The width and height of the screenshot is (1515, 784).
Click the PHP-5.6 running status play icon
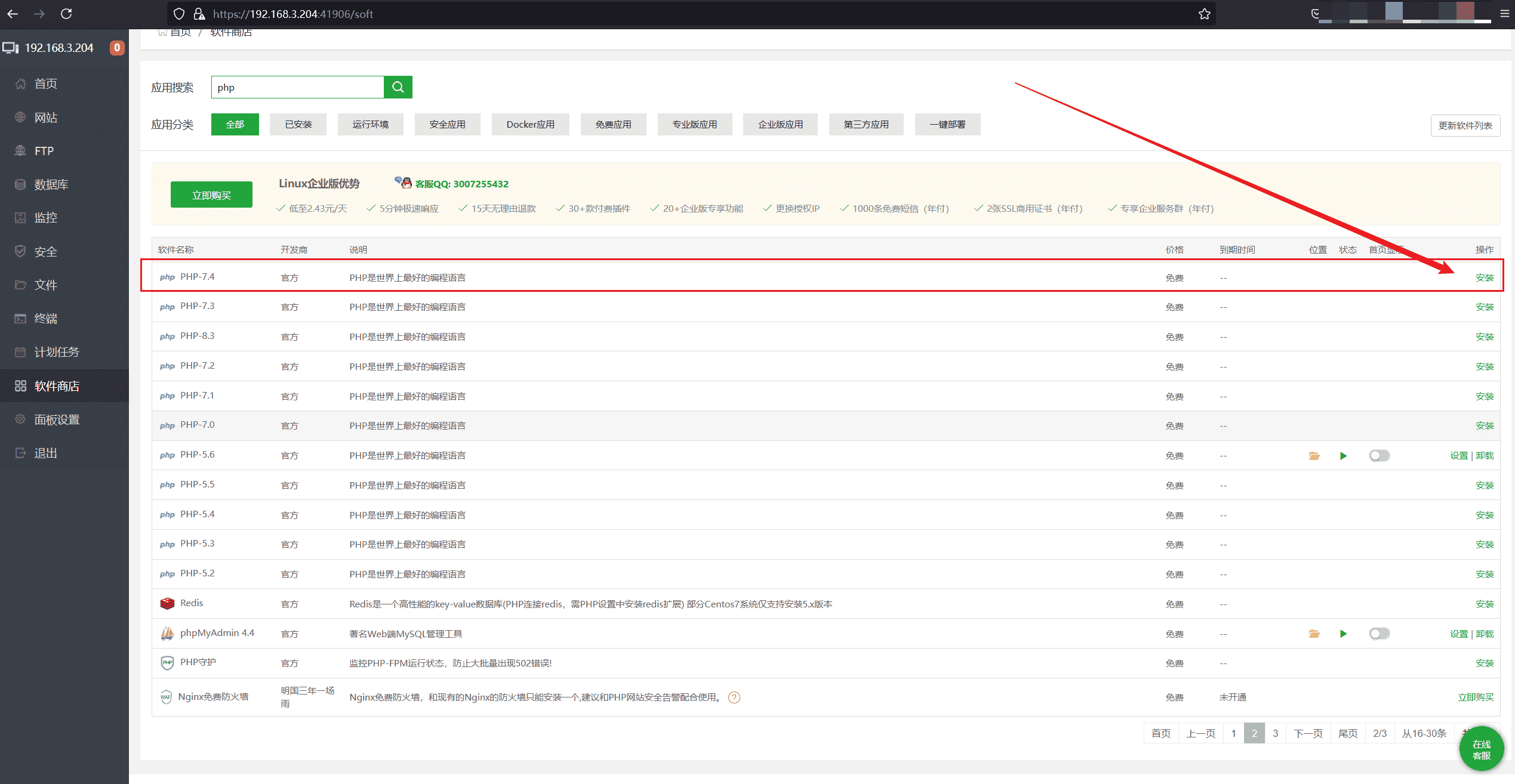tap(1343, 456)
